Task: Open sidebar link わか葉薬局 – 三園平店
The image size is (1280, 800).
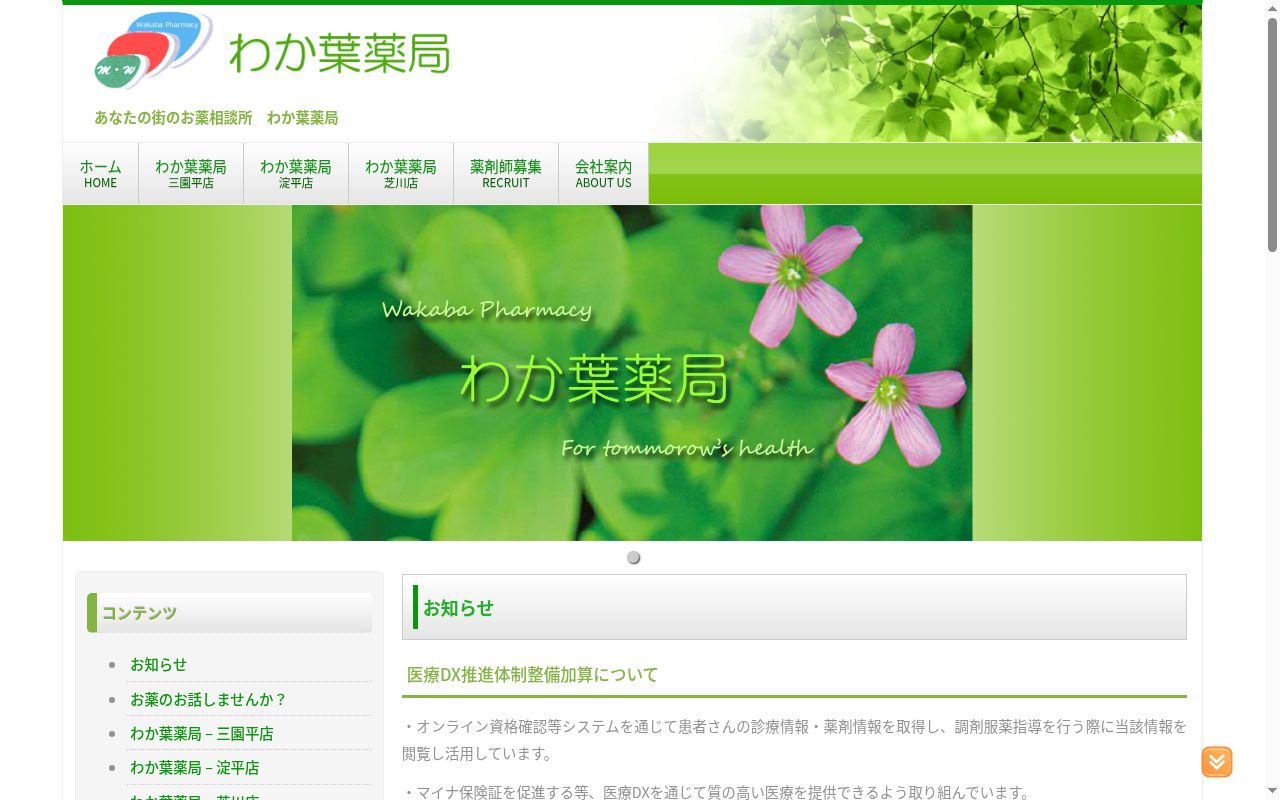Action: coord(201,733)
